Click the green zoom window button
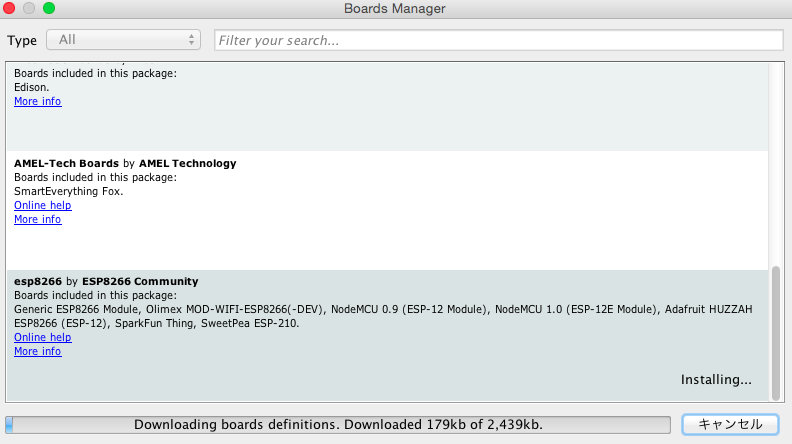Viewport: 792px width, 444px height. point(48,9)
